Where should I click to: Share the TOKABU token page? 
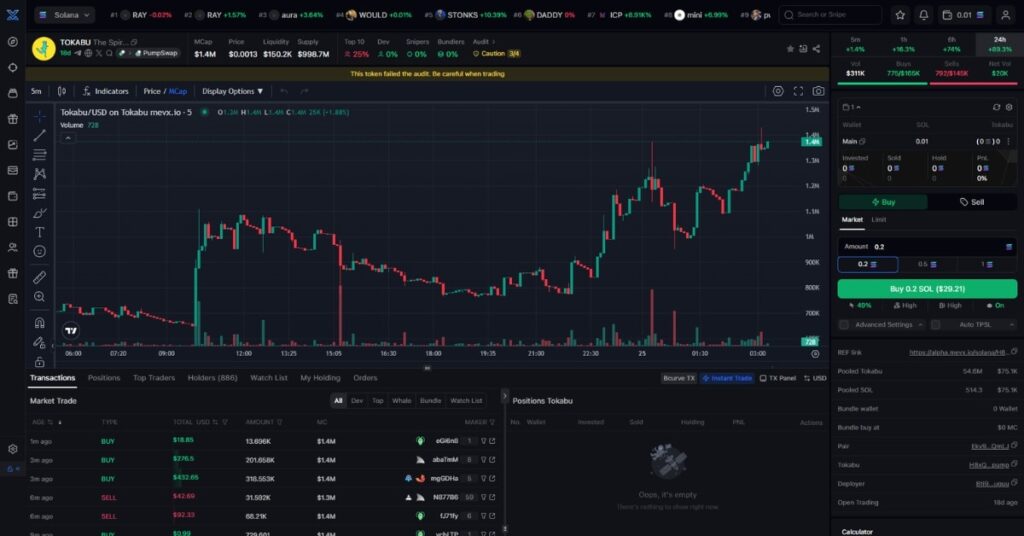(x=816, y=49)
